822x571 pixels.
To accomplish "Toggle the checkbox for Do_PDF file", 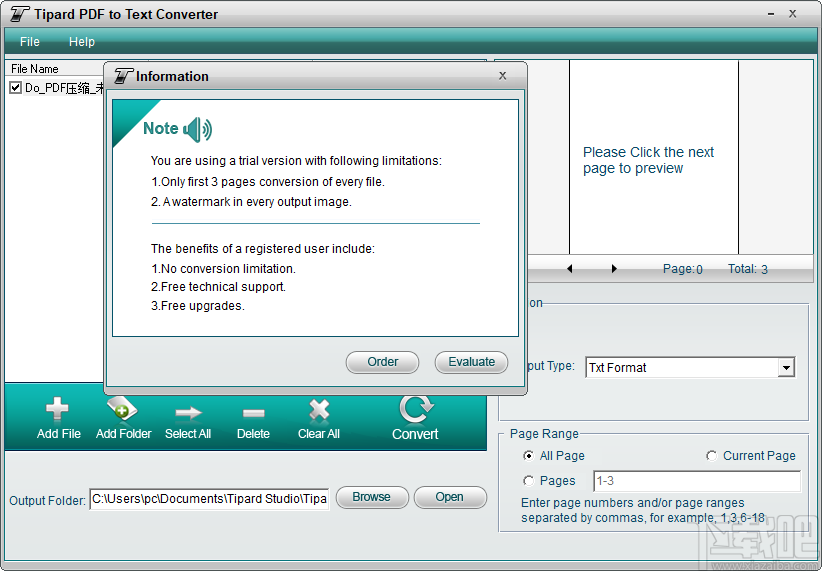I will pos(16,88).
